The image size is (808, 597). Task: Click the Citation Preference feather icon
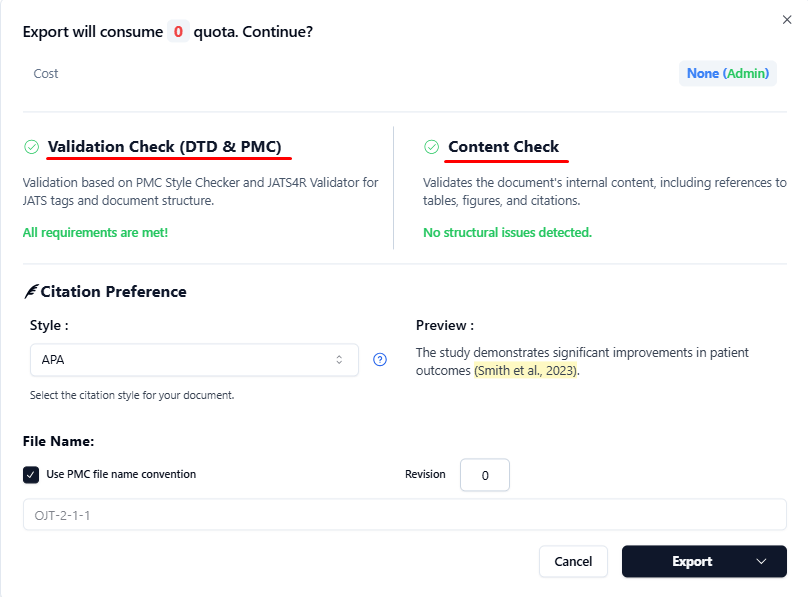[31, 292]
